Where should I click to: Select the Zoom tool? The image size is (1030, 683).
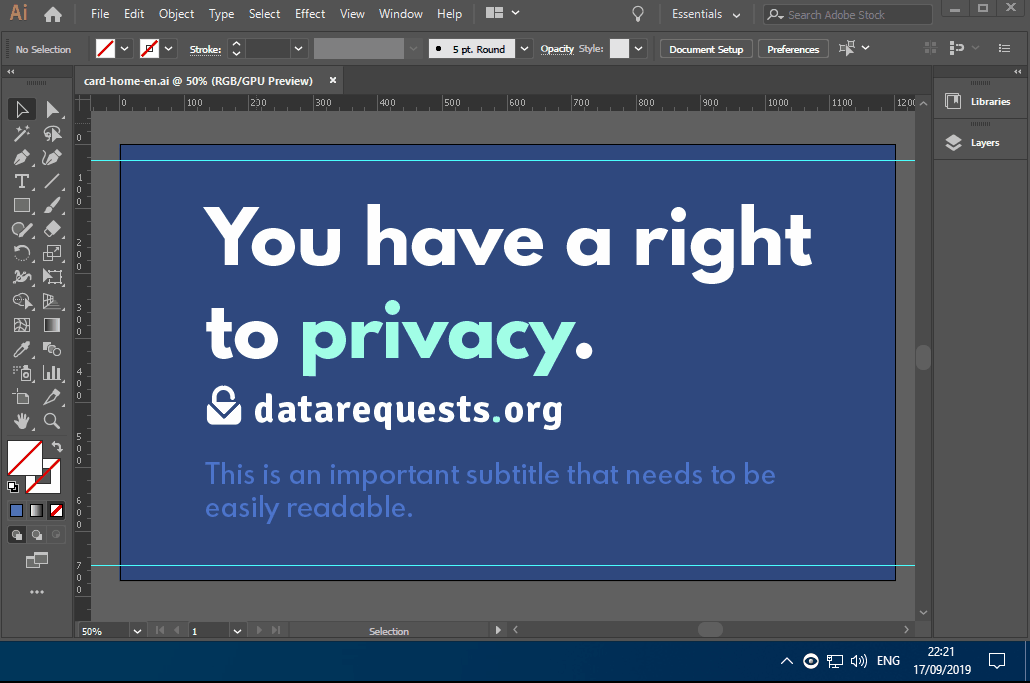point(52,421)
